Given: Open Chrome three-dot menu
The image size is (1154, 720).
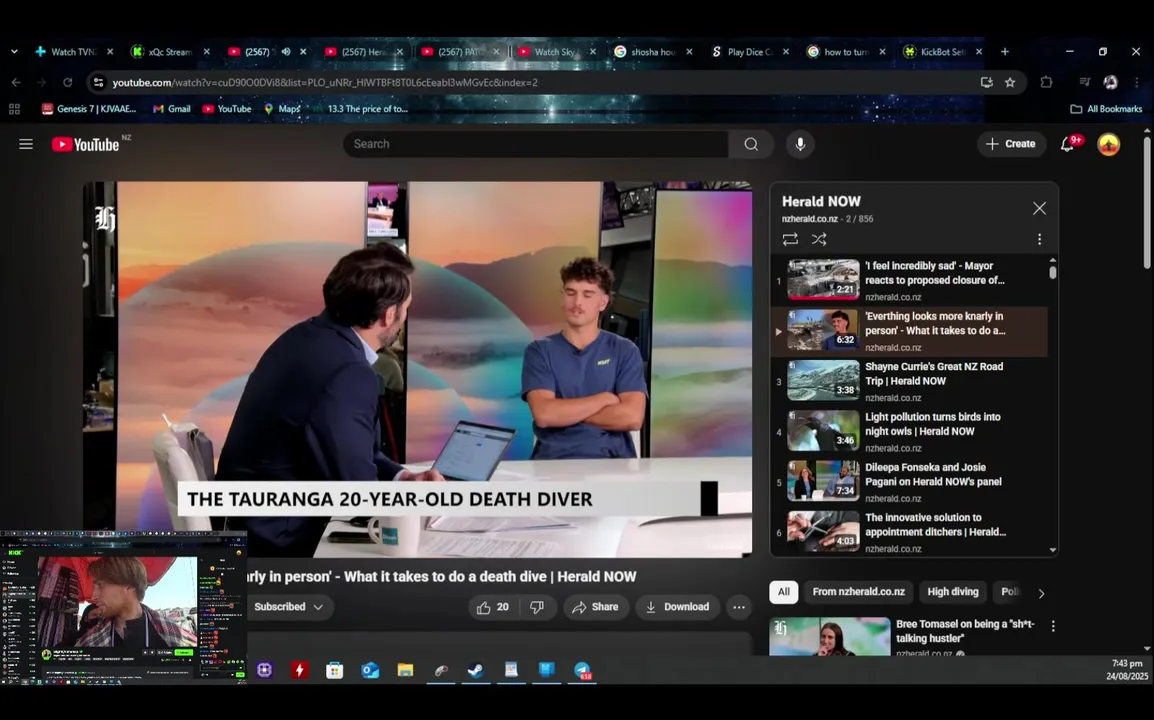Looking at the screenshot, I should point(1137,82).
